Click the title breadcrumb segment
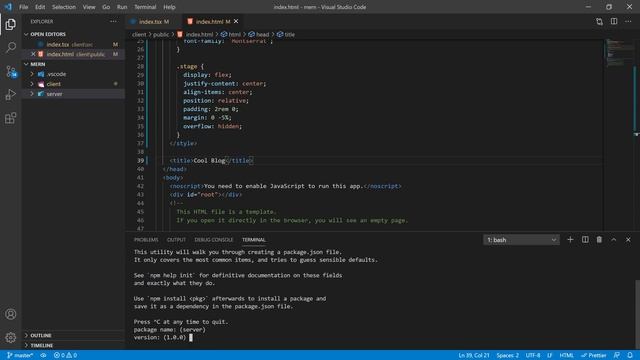The width and height of the screenshot is (640, 360). pyautogui.click(x=286, y=35)
